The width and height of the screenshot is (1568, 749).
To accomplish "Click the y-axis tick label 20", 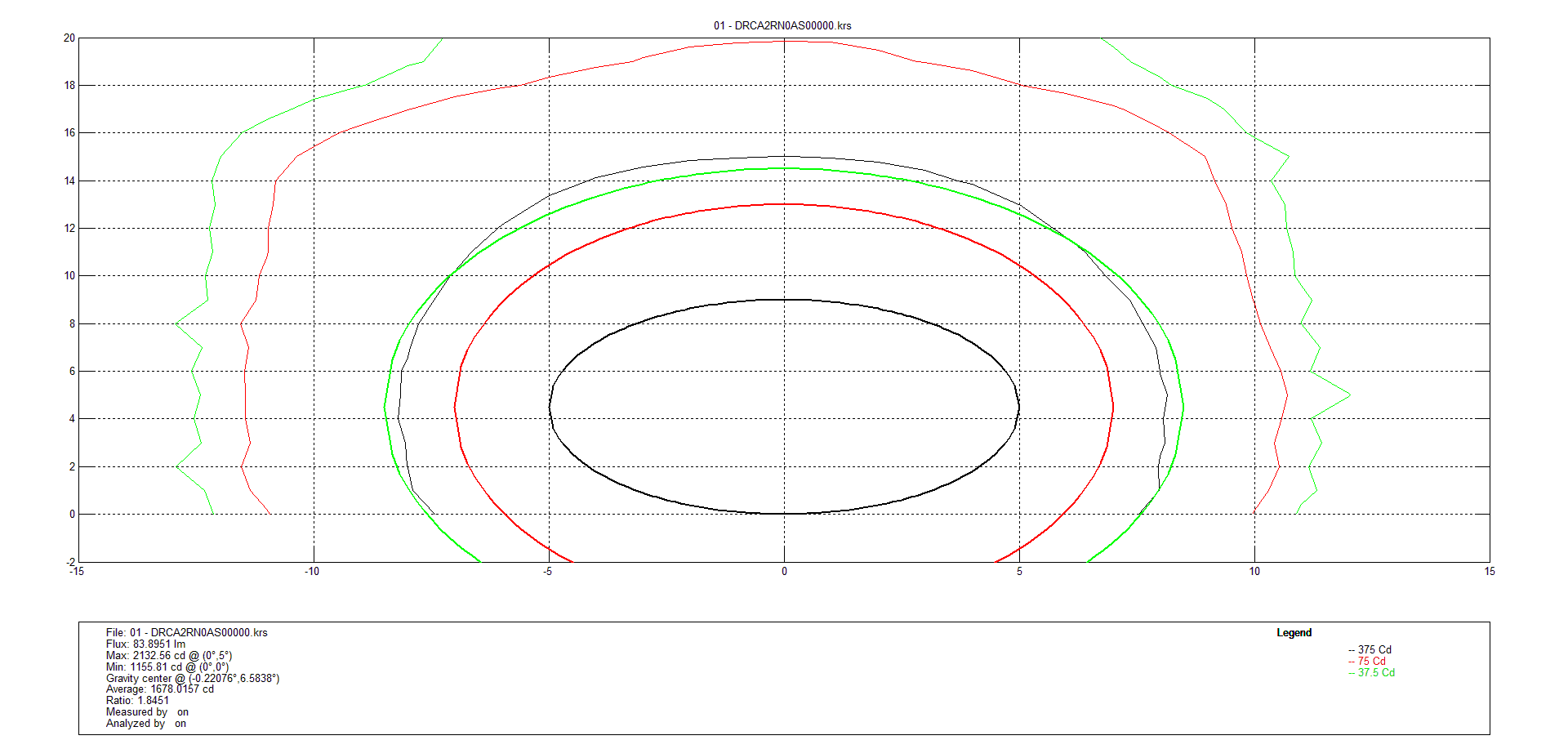I will tap(69, 38).
